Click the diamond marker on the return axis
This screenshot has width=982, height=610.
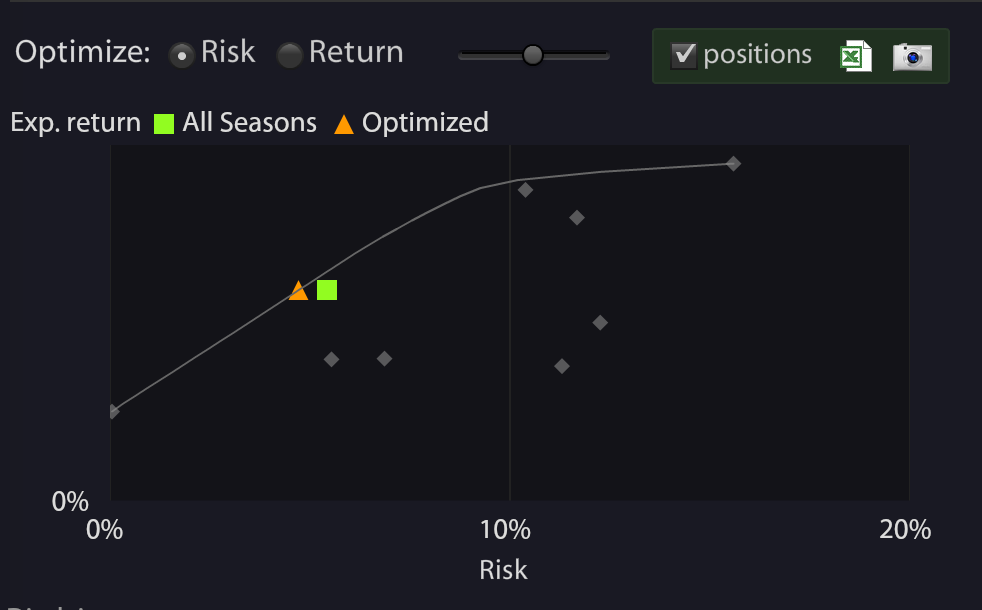[113, 411]
